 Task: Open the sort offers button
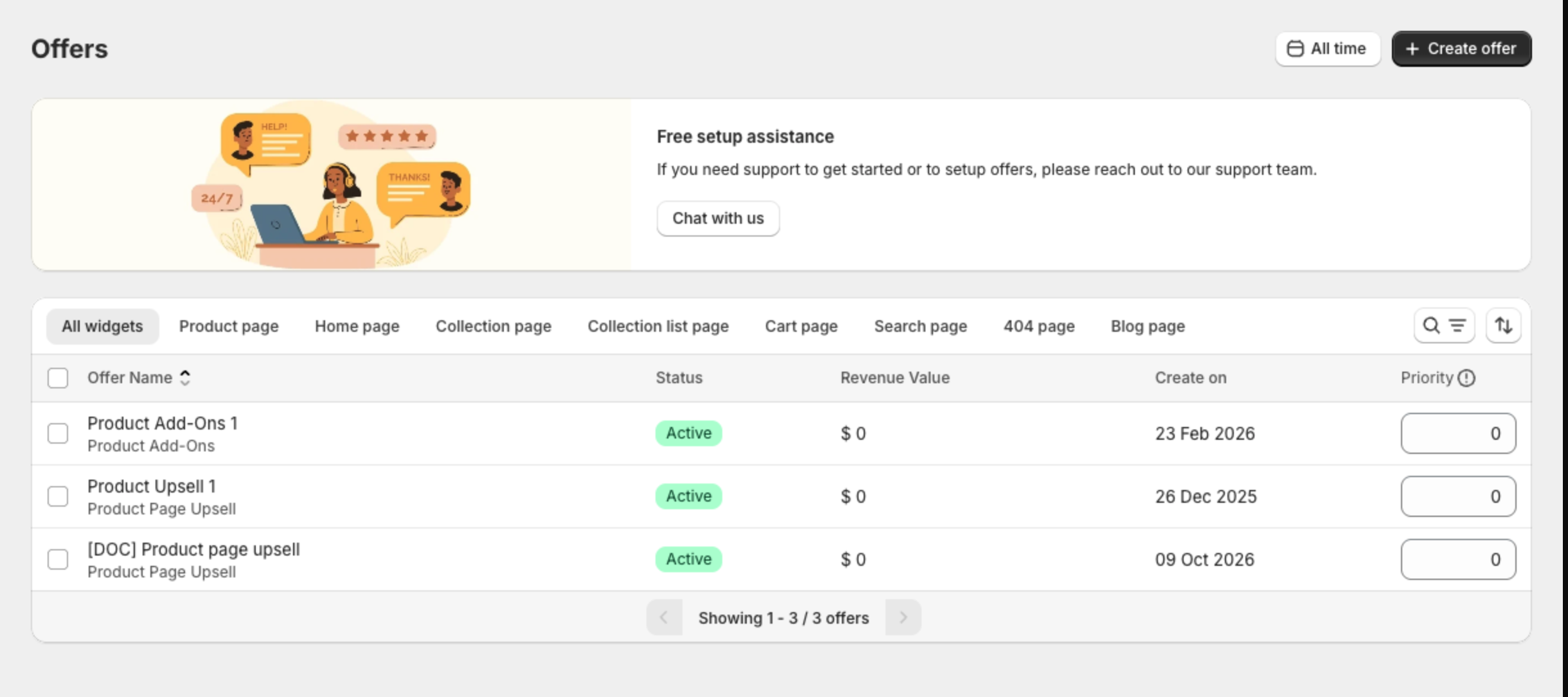(1503, 326)
